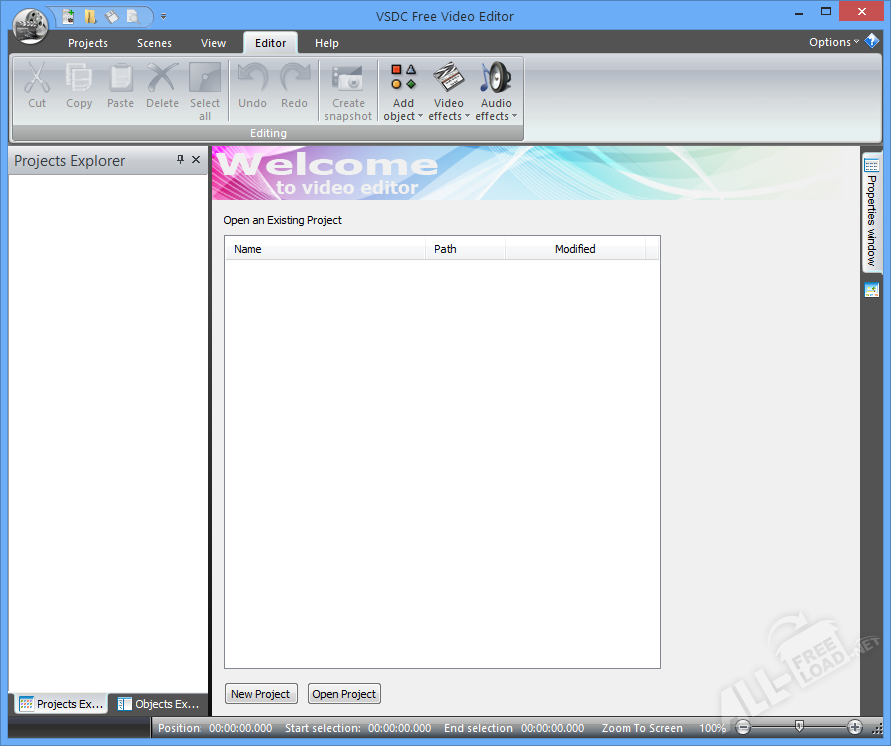Toggle the Projects Explorer pin icon
This screenshot has height=746, width=891.
point(181,160)
